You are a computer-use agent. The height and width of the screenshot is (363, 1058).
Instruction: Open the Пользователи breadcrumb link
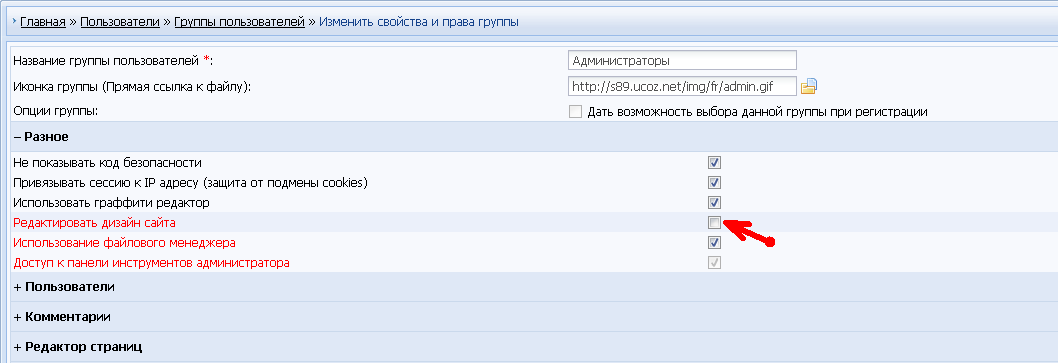point(120,22)
